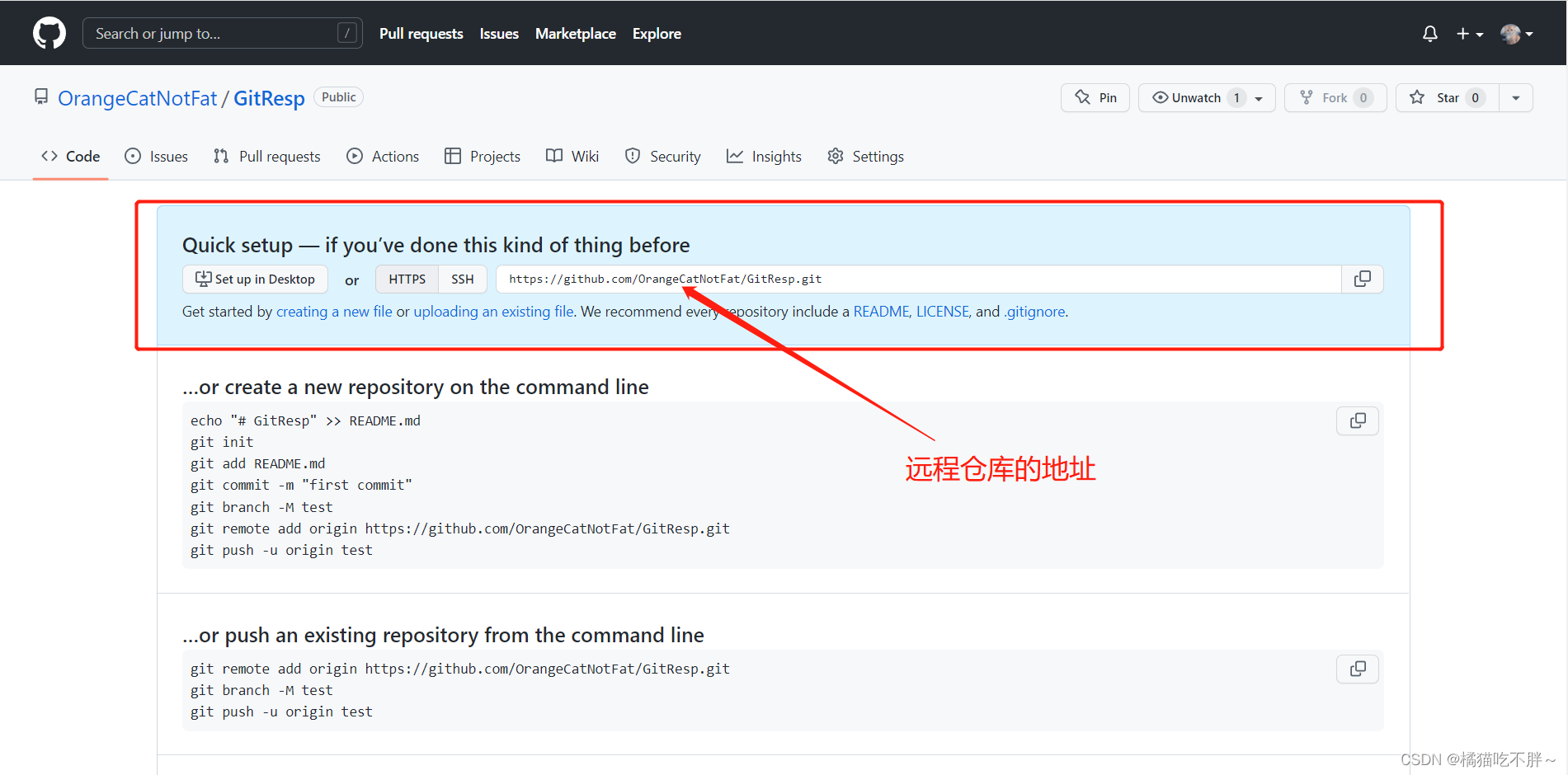1568x775 pixels.
Task: Expand the Star lists dropdown arrow
Action: (x=1516, y=97)
